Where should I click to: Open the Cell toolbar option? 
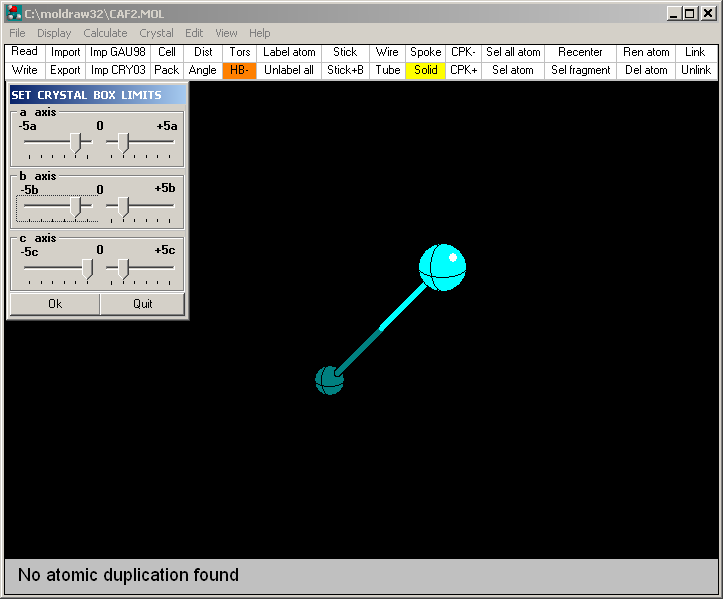167,52
